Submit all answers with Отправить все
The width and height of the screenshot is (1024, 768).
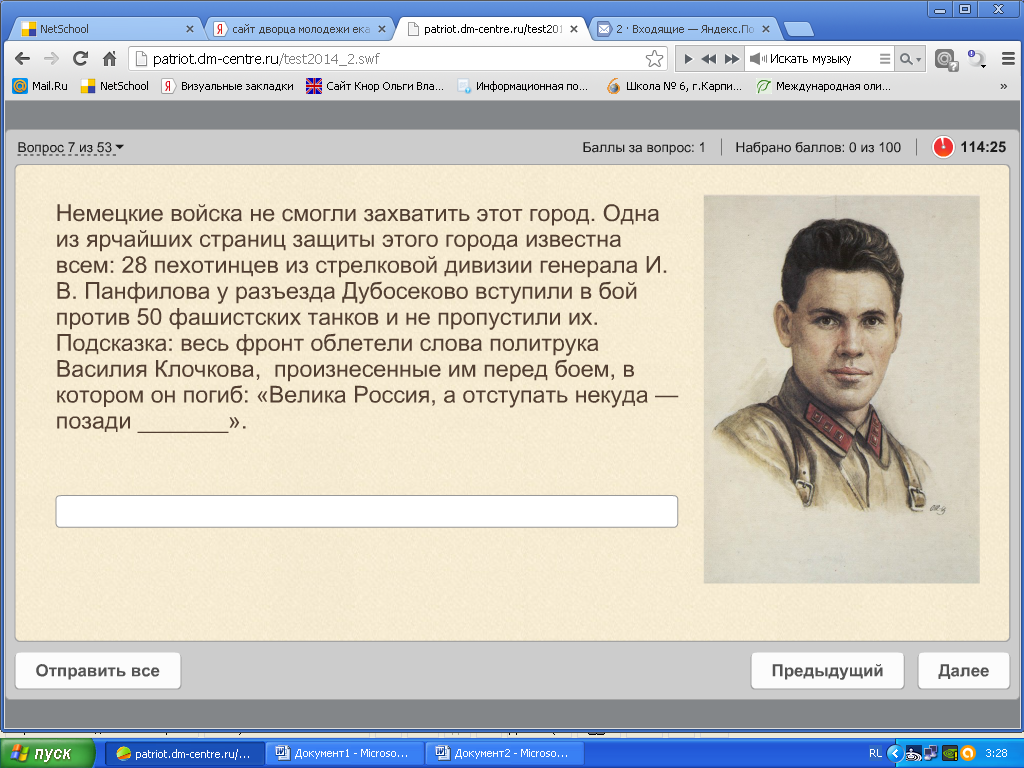coord(98,671)
